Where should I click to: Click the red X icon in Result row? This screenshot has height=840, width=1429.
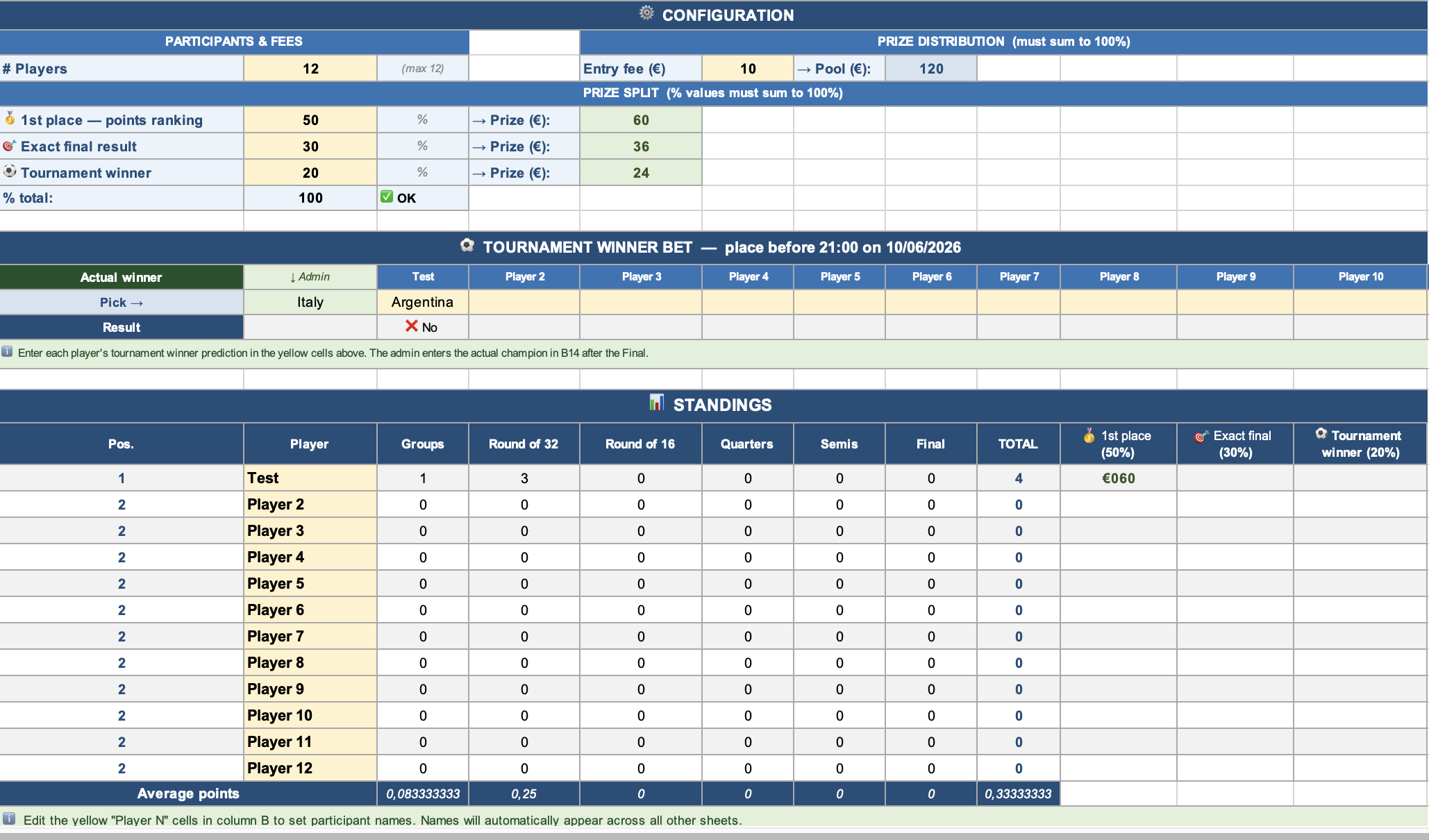412,326
